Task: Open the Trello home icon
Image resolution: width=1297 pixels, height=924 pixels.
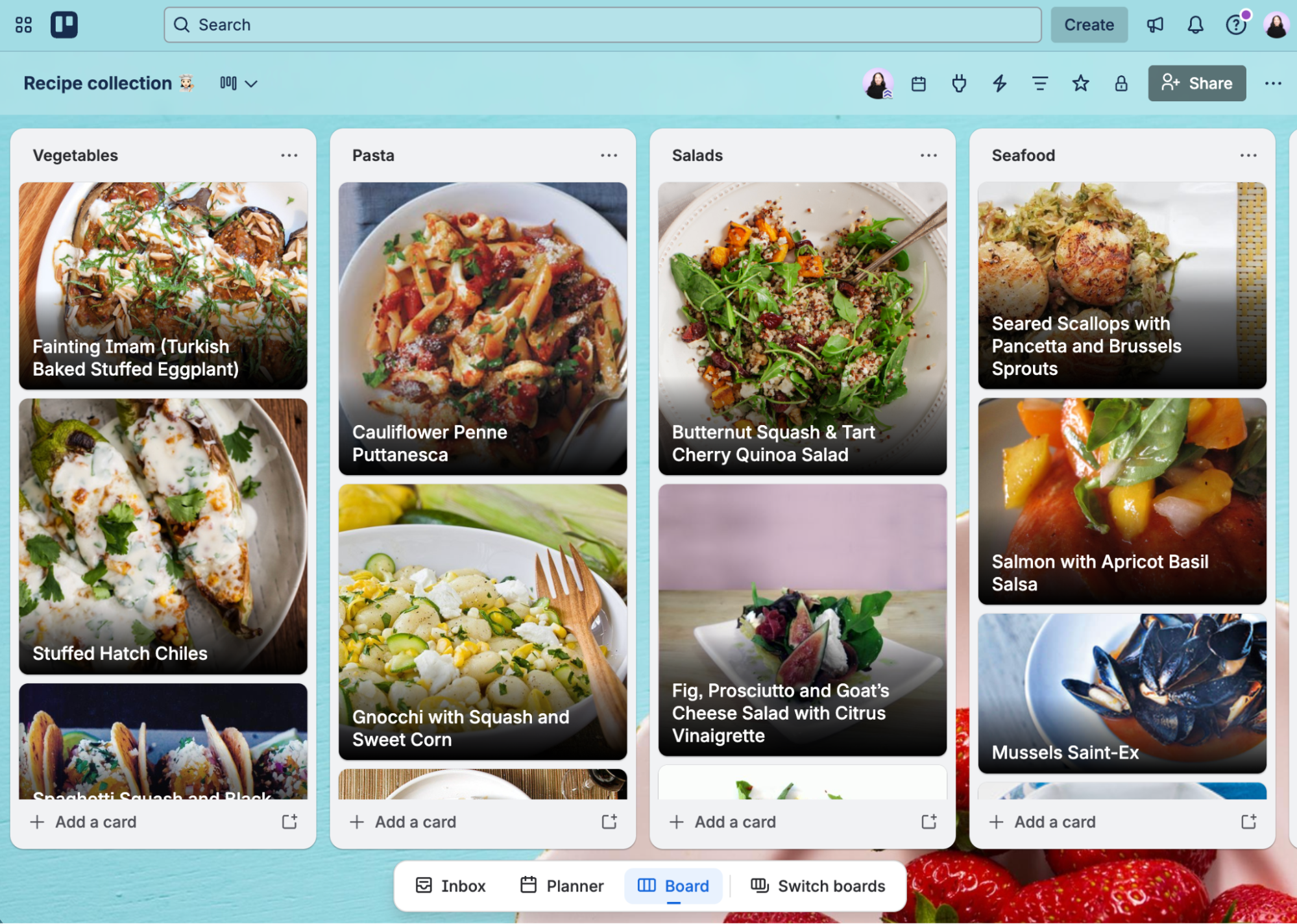Action: 64,25
